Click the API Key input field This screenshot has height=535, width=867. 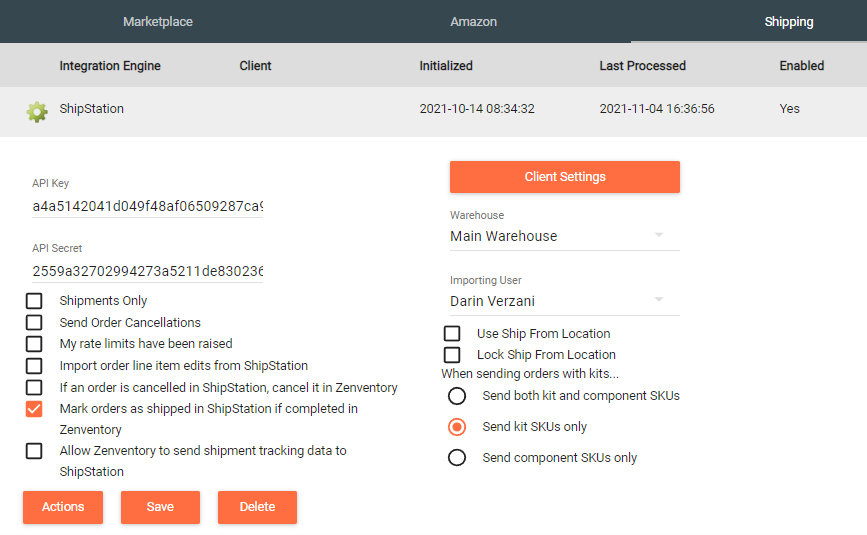[x=147, y=206]
